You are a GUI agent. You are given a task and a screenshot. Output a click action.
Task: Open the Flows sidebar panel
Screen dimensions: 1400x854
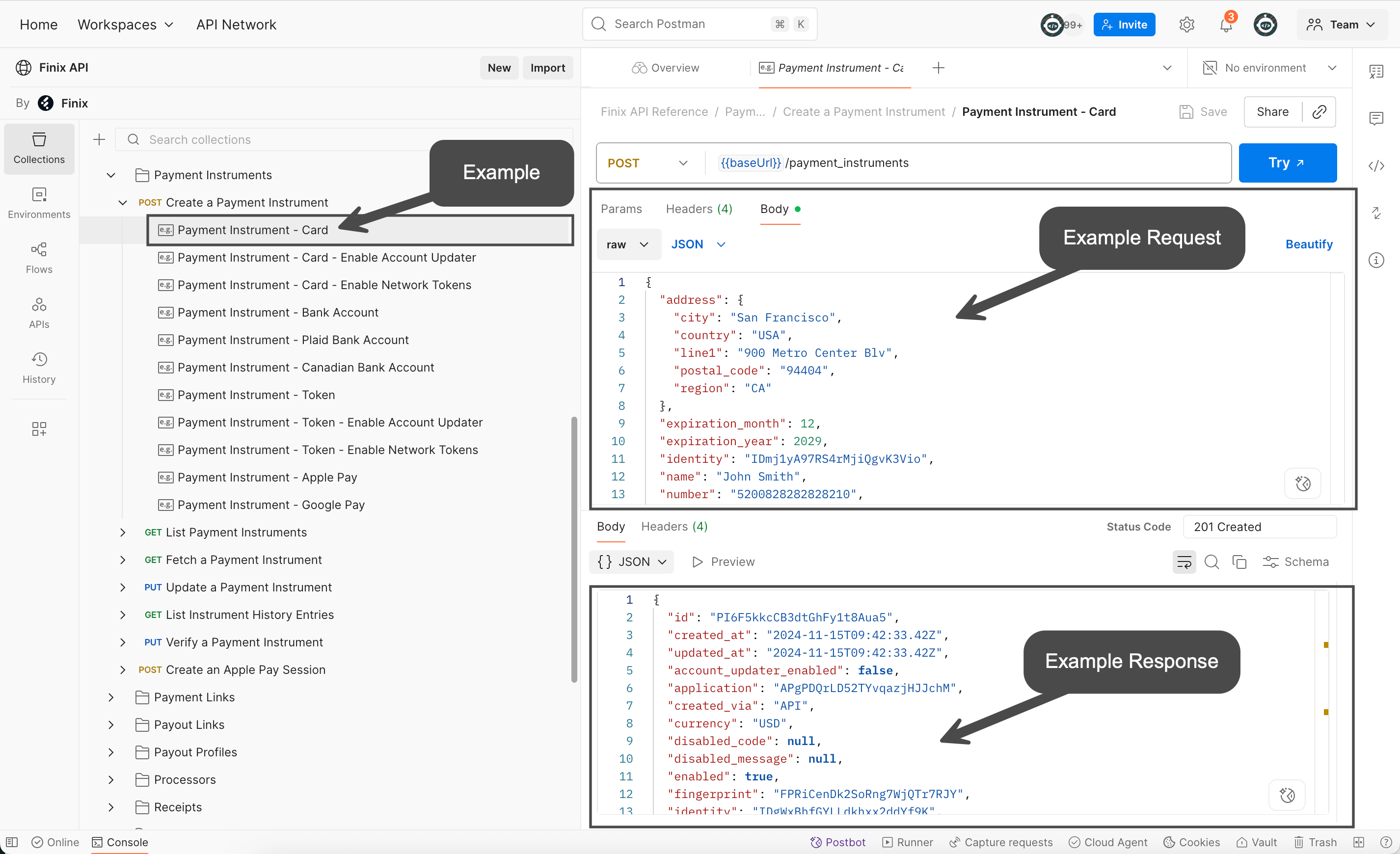[x=39, y=257]
